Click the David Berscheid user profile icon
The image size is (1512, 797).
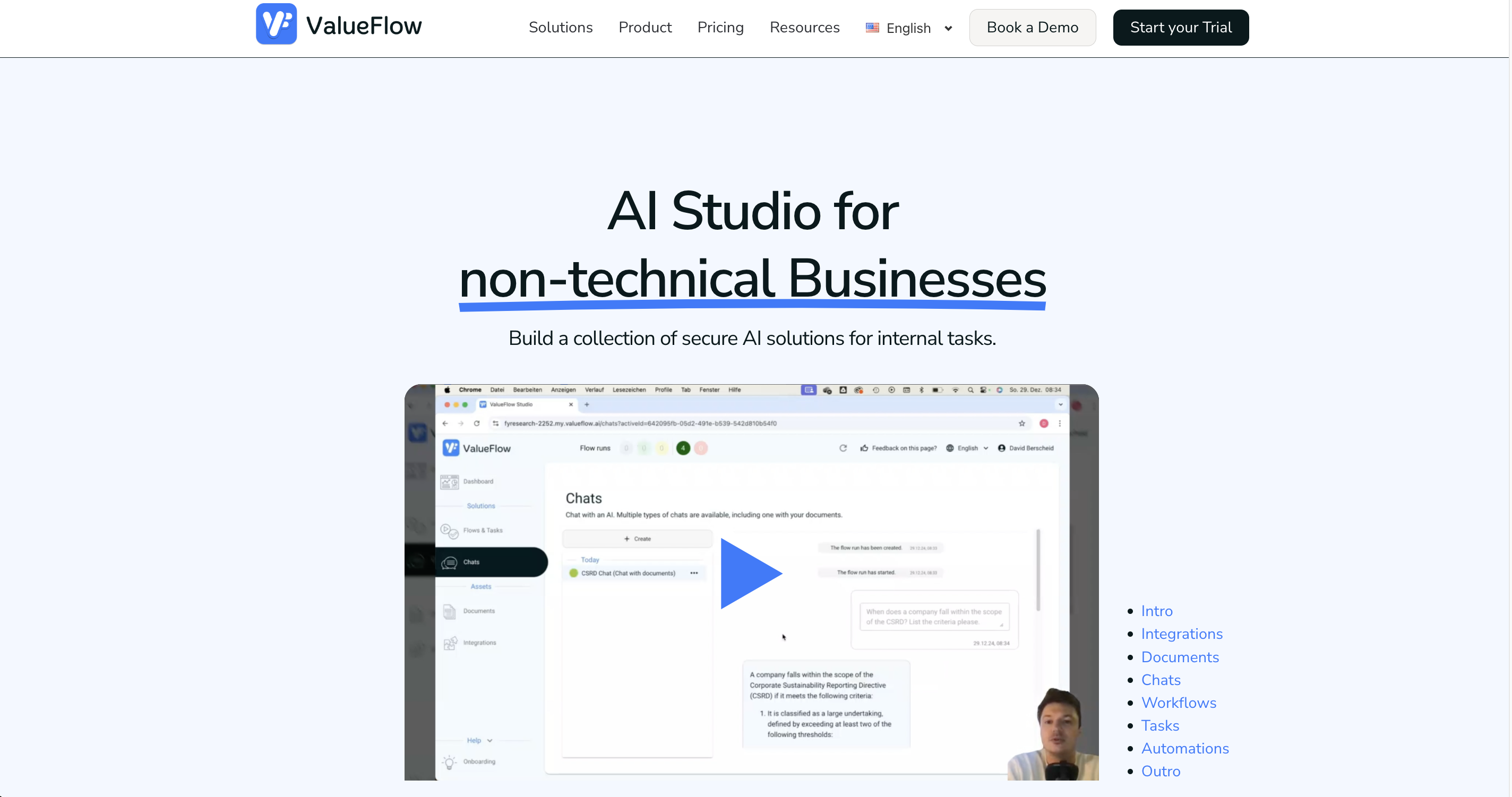(1001, 448)
